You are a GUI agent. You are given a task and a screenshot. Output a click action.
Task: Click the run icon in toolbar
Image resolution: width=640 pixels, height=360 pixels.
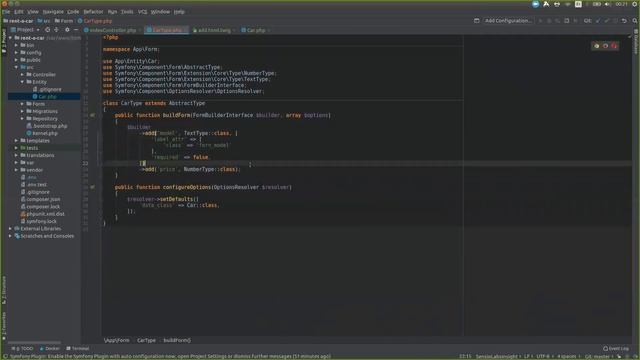540,20
